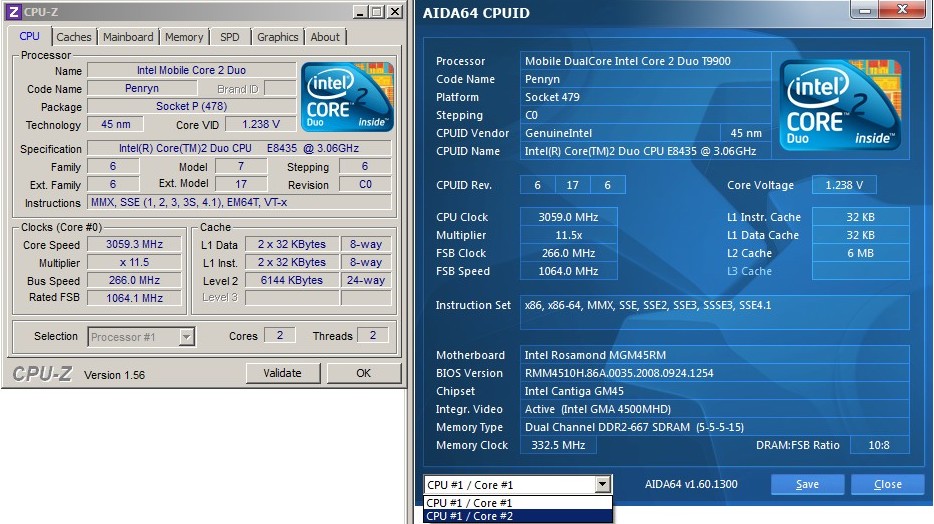Minimize the CPU-Z window
Viewport: 934px width, 524px height.
pos(360,11)
